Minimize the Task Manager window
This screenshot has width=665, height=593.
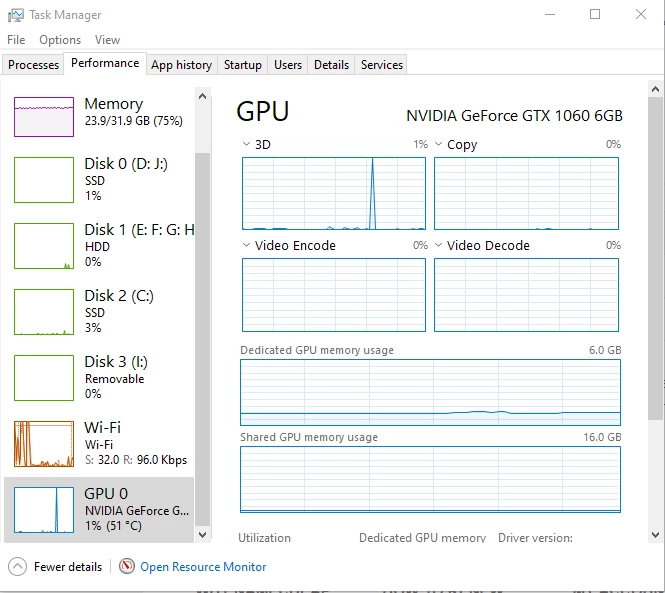pos(550,14)
